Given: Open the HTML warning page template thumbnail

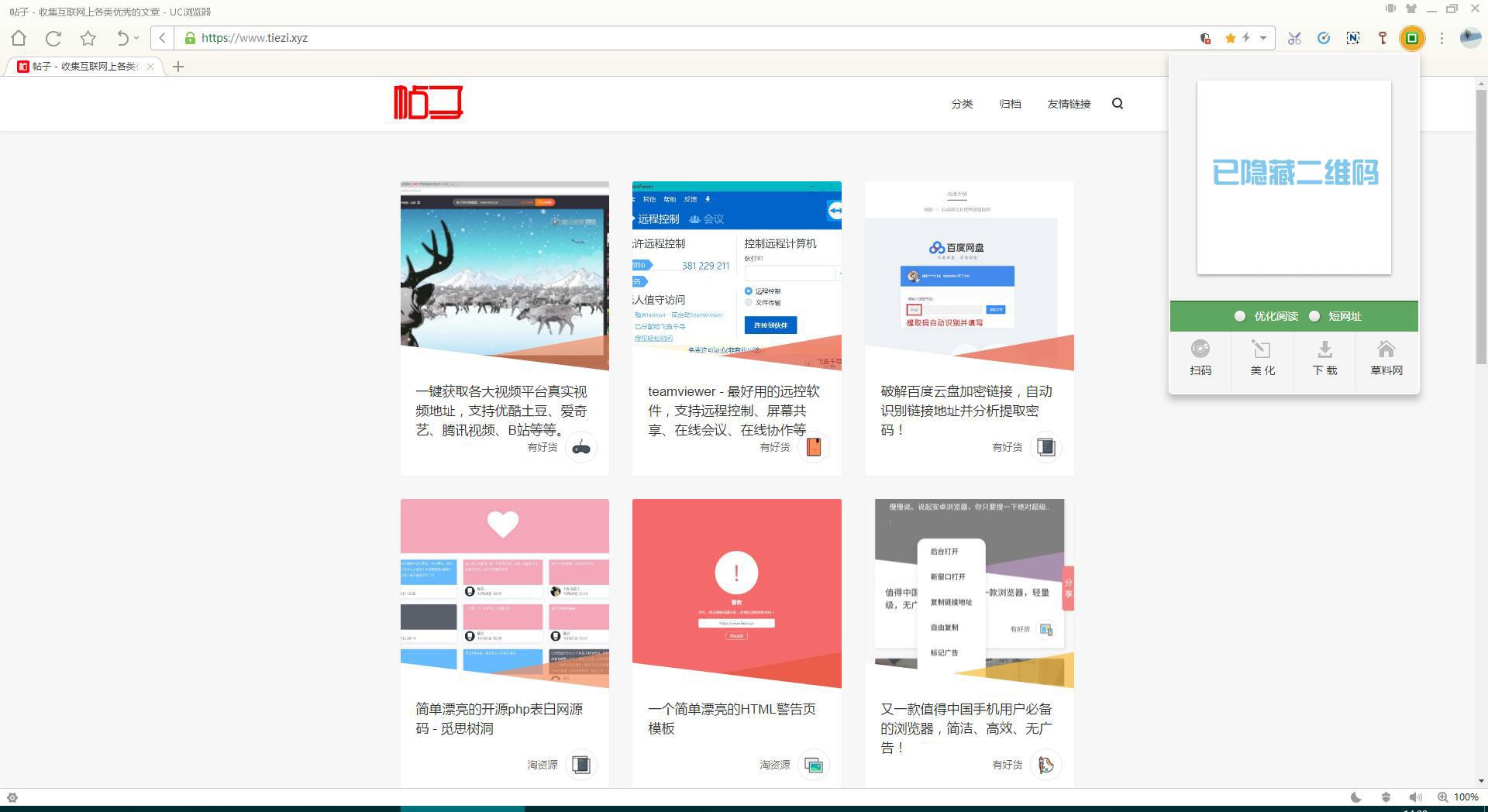Looking at the screenshot, I should [x=735, y=593].
